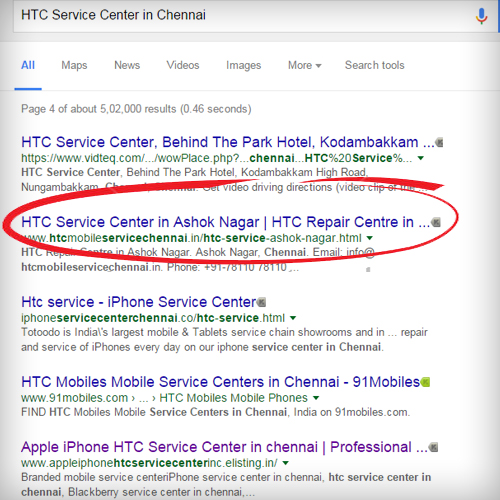The image size is (500, 500).
Task: Expand dropdown arrow beside htcmobileservicechennai.in URL
Action: [x=369, y=238]
